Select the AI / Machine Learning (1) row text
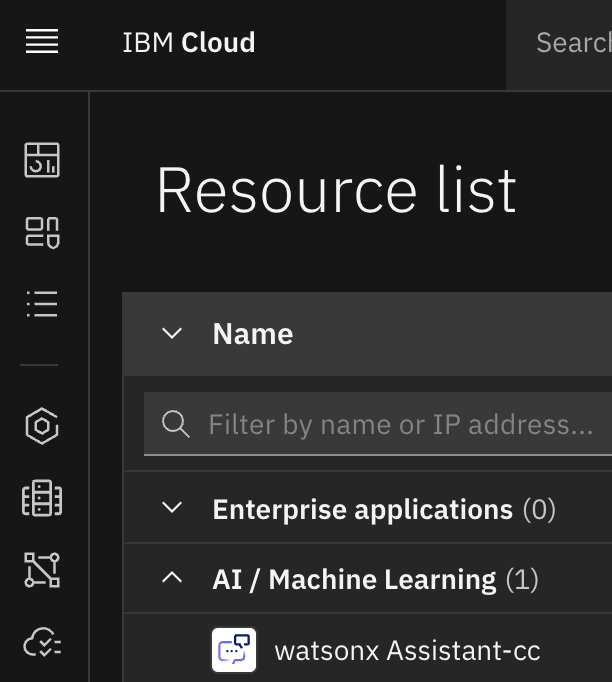 tap(375, 580)
